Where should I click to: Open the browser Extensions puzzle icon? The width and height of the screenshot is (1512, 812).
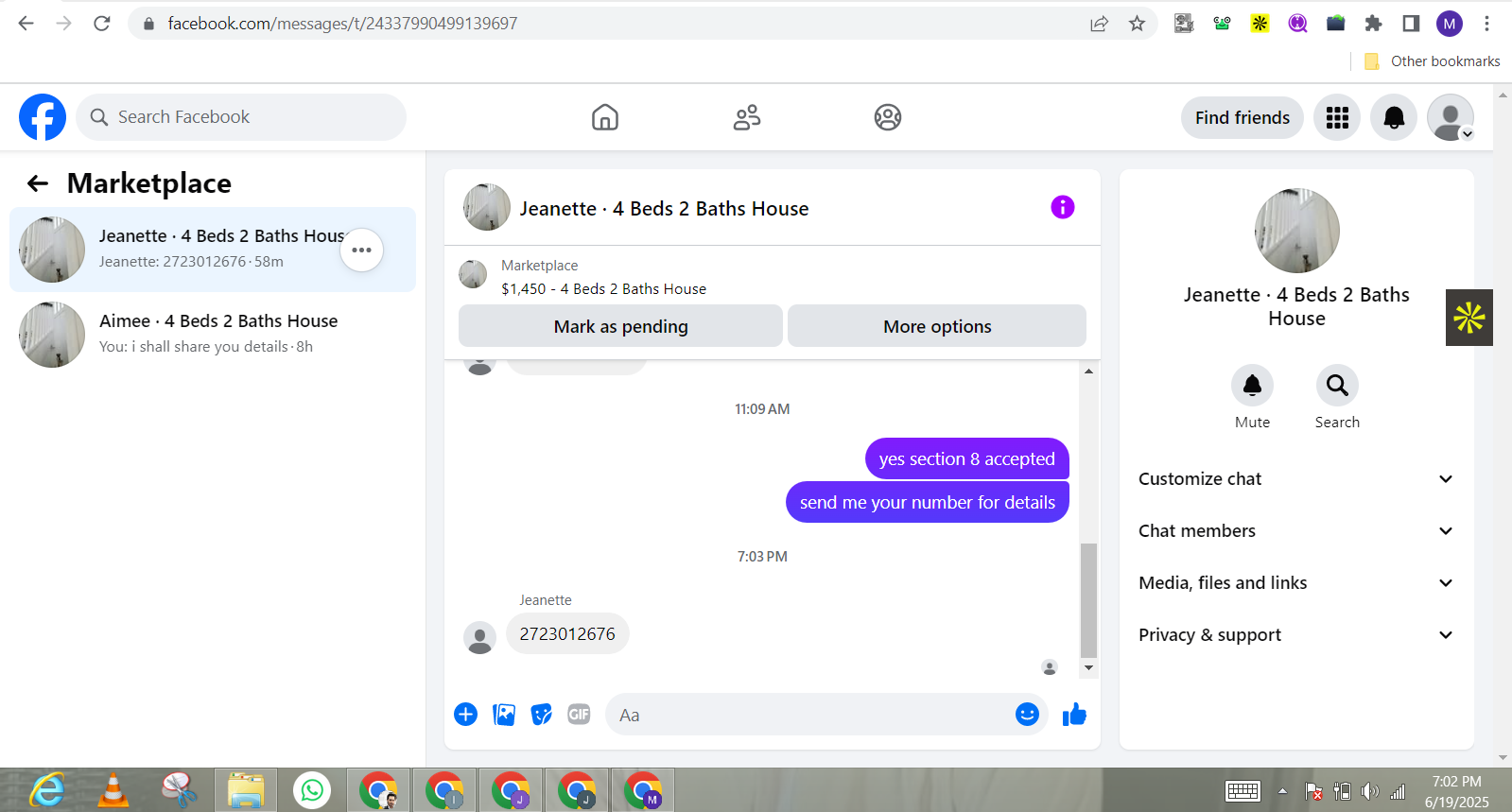(x=1373, y=24)
